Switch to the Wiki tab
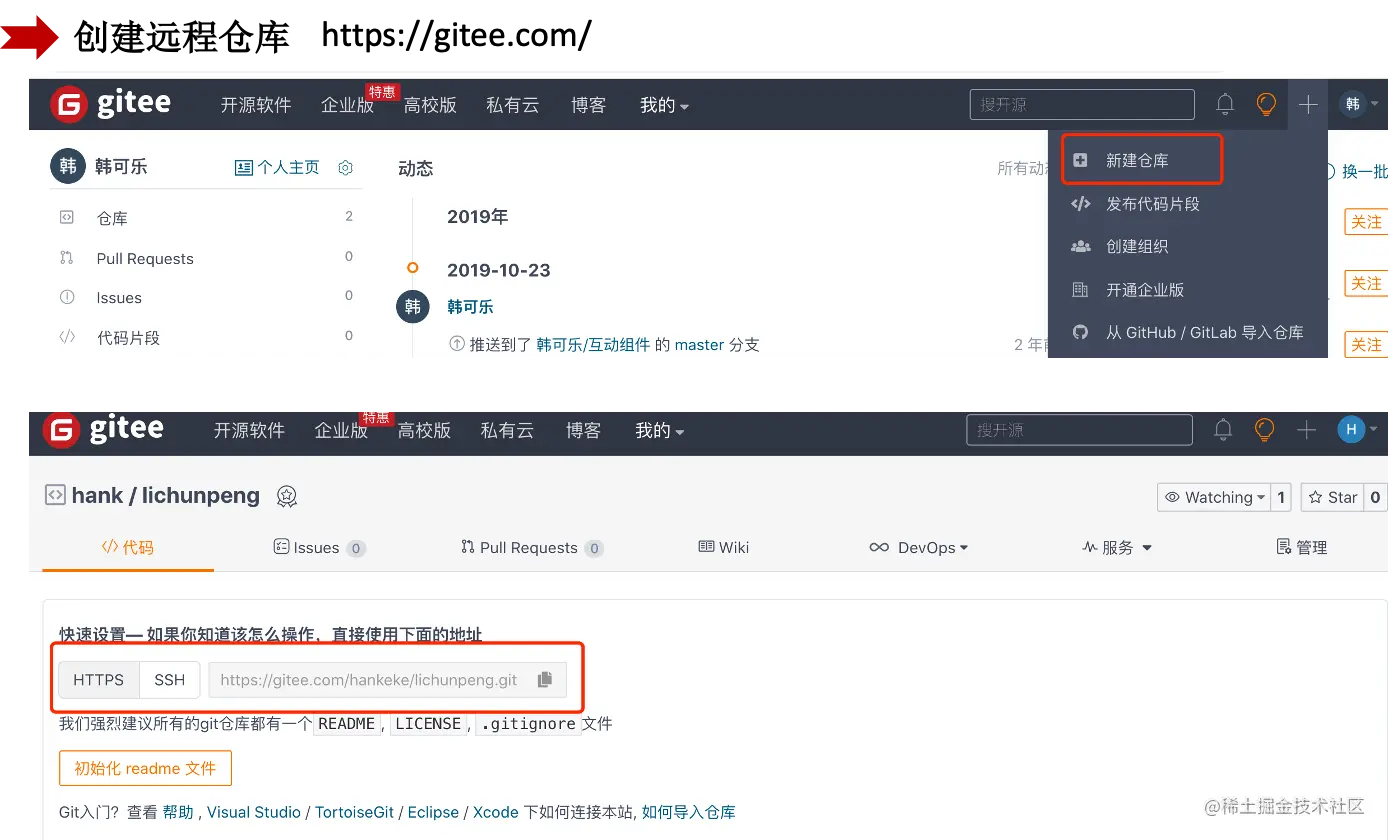This screenshot has height=840, width=1388. [x=723, y=547]
